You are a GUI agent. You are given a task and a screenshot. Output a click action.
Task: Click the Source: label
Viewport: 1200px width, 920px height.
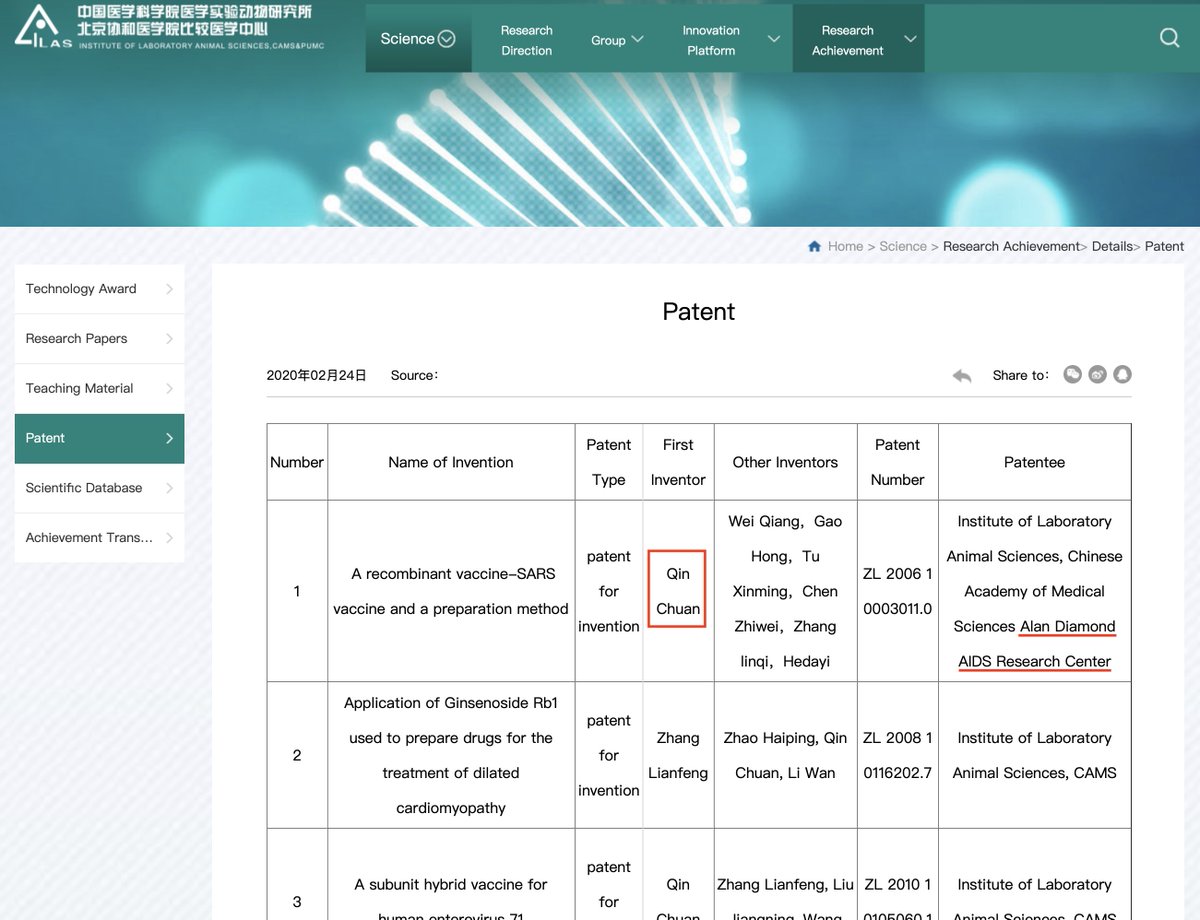tap(414, 376)
